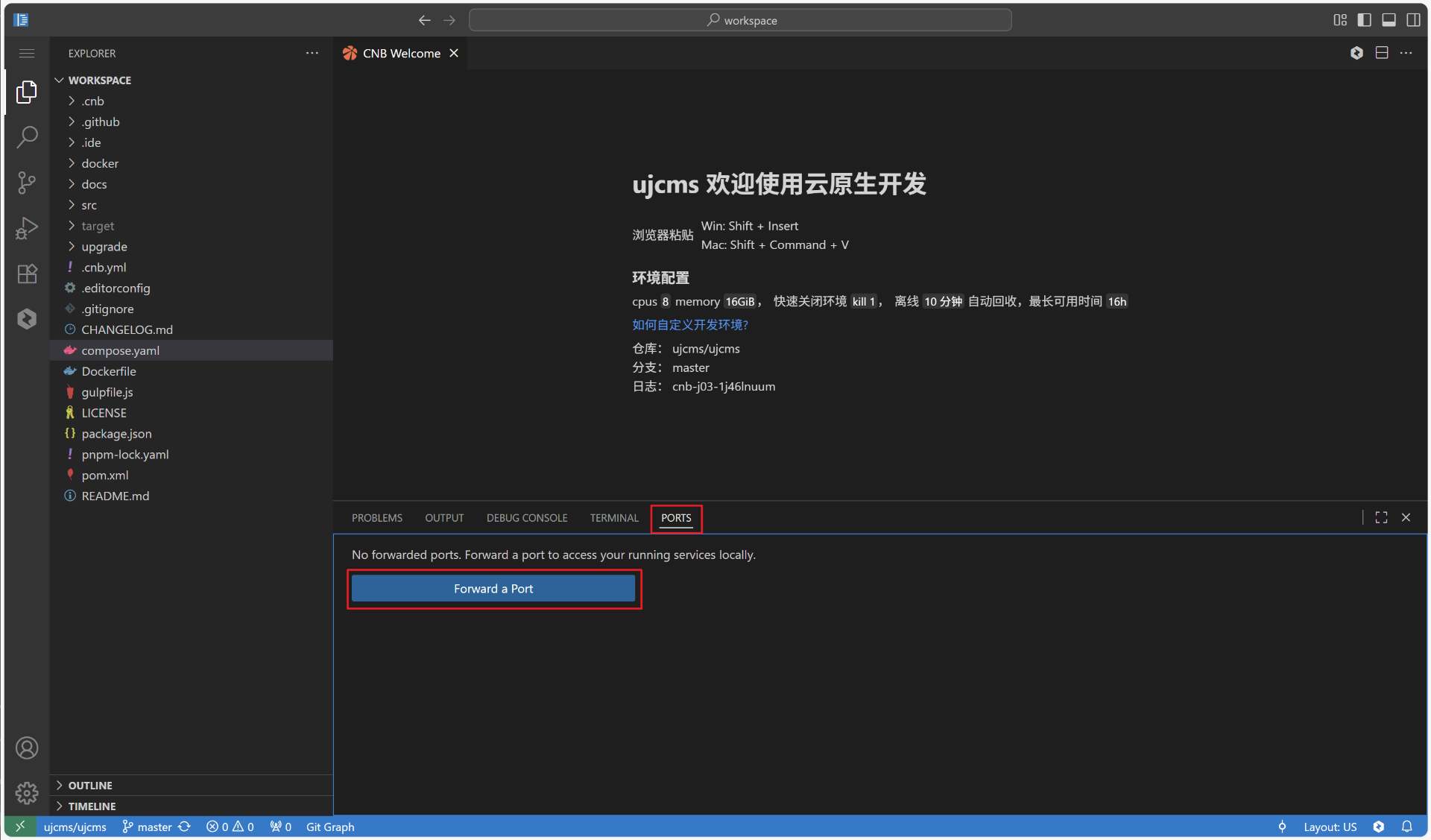Click the Customize Layout icon

(1340, 20)
